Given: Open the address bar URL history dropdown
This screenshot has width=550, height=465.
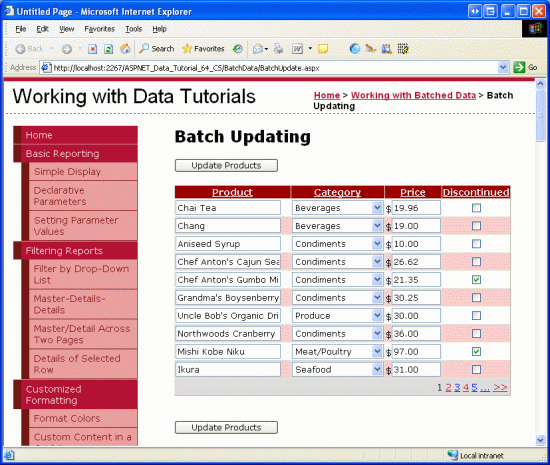Looking at the screenshot, I should (503, 67).
